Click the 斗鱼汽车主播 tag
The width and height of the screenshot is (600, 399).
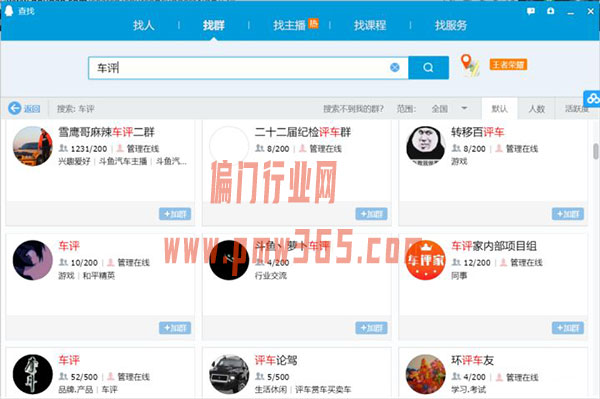[x=123, y=161]
